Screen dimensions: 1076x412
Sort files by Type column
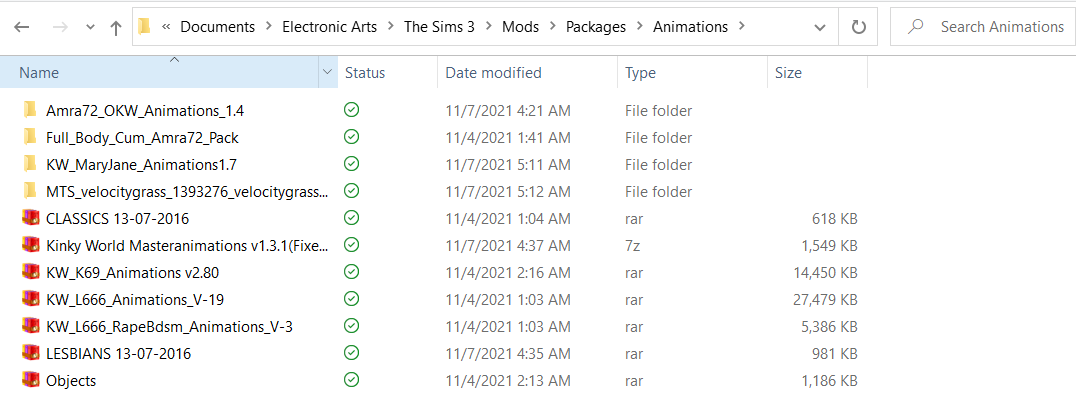(692, 73)
